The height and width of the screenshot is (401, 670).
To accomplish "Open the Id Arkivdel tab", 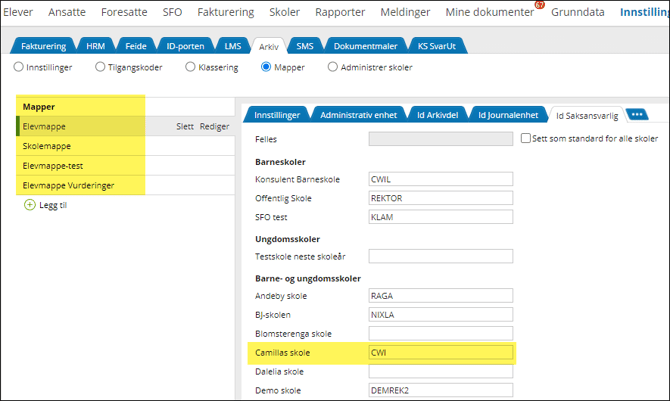I will tap(436, 115).
